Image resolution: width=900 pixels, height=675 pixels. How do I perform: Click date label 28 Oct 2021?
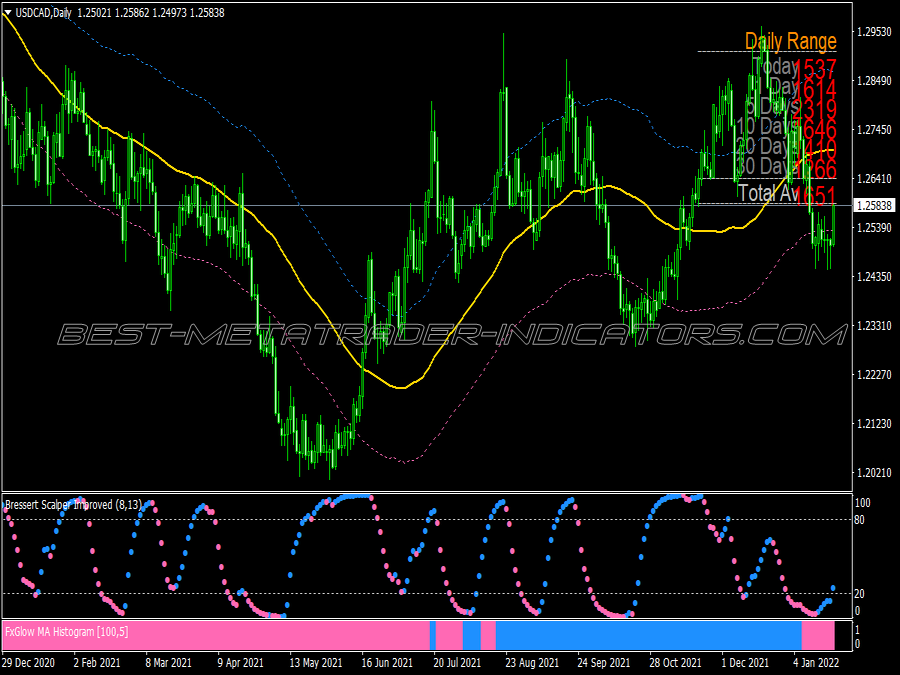point(676,662)
